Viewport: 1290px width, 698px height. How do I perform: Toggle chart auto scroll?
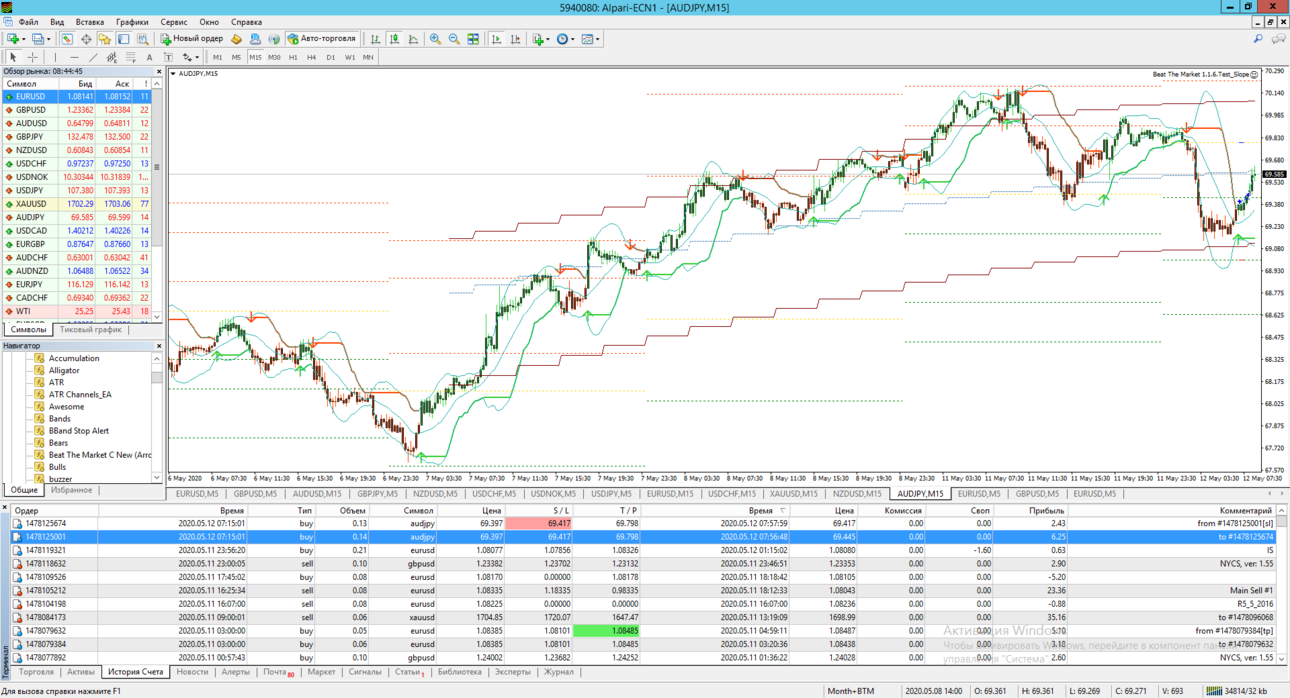point(496,39)
